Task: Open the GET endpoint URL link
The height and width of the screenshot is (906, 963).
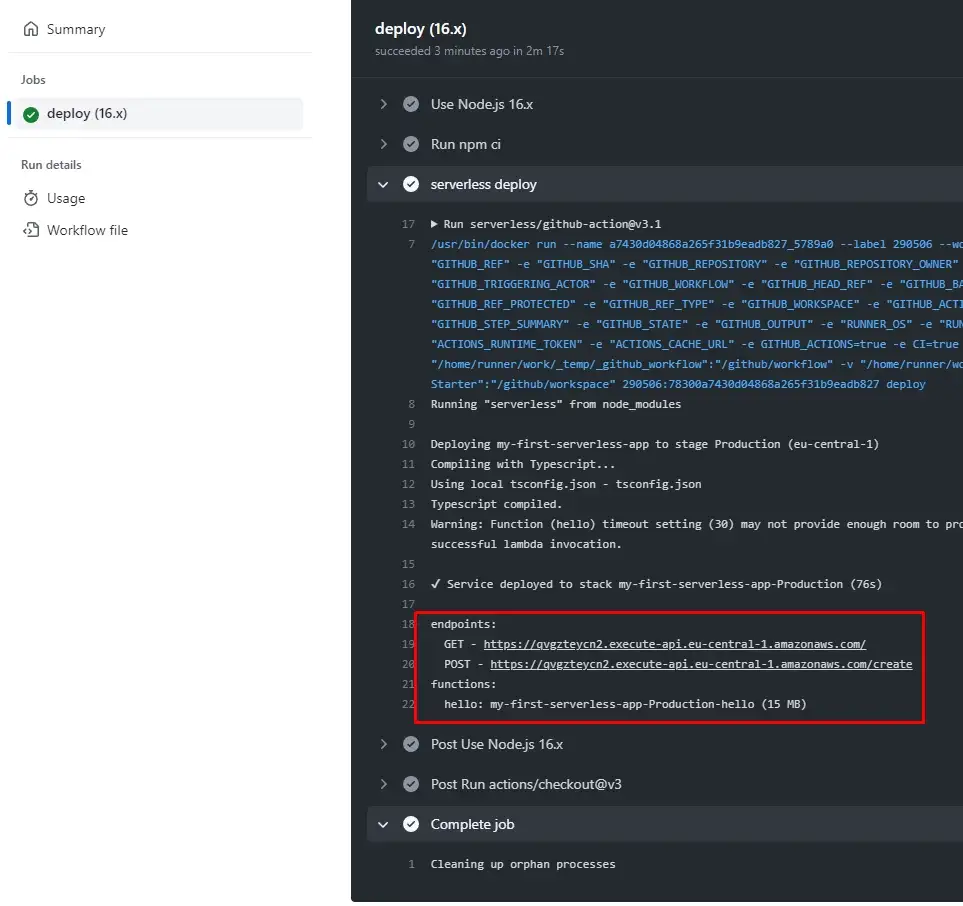Action: (674, 644)
